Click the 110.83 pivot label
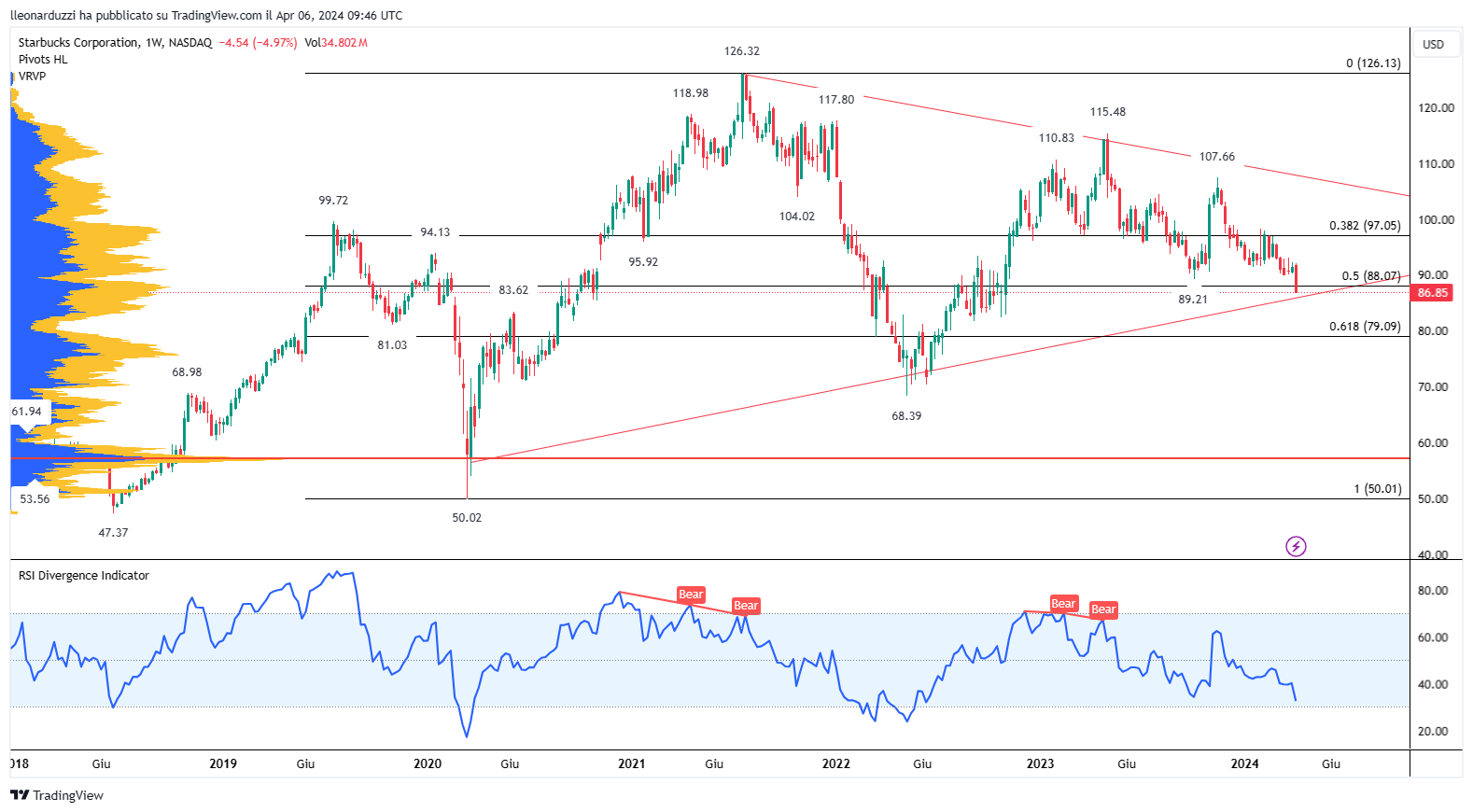Viewport: 1473px width, 812px height. pos(1057,138)
